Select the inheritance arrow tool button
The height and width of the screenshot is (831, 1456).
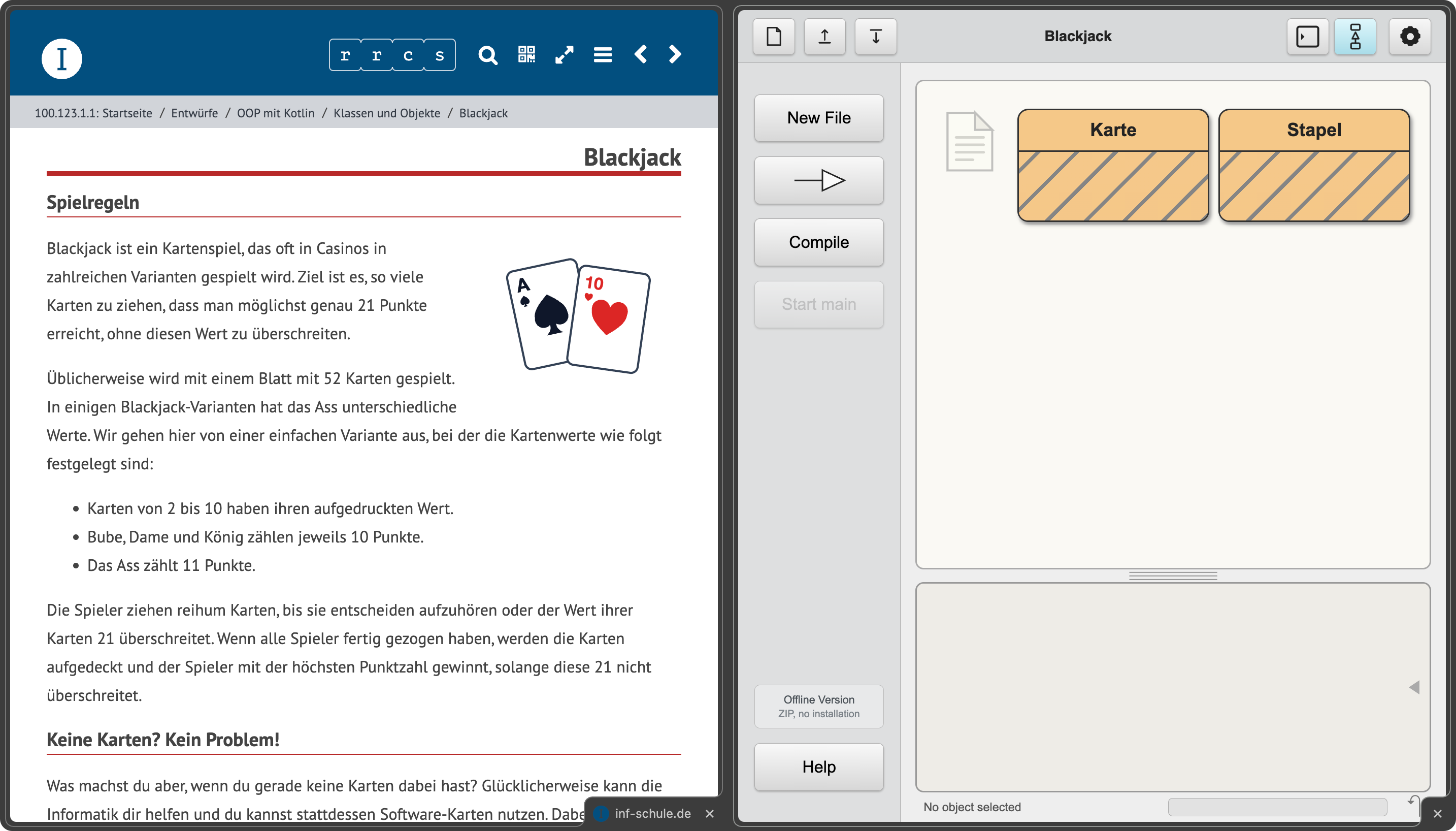coord(819,180)
